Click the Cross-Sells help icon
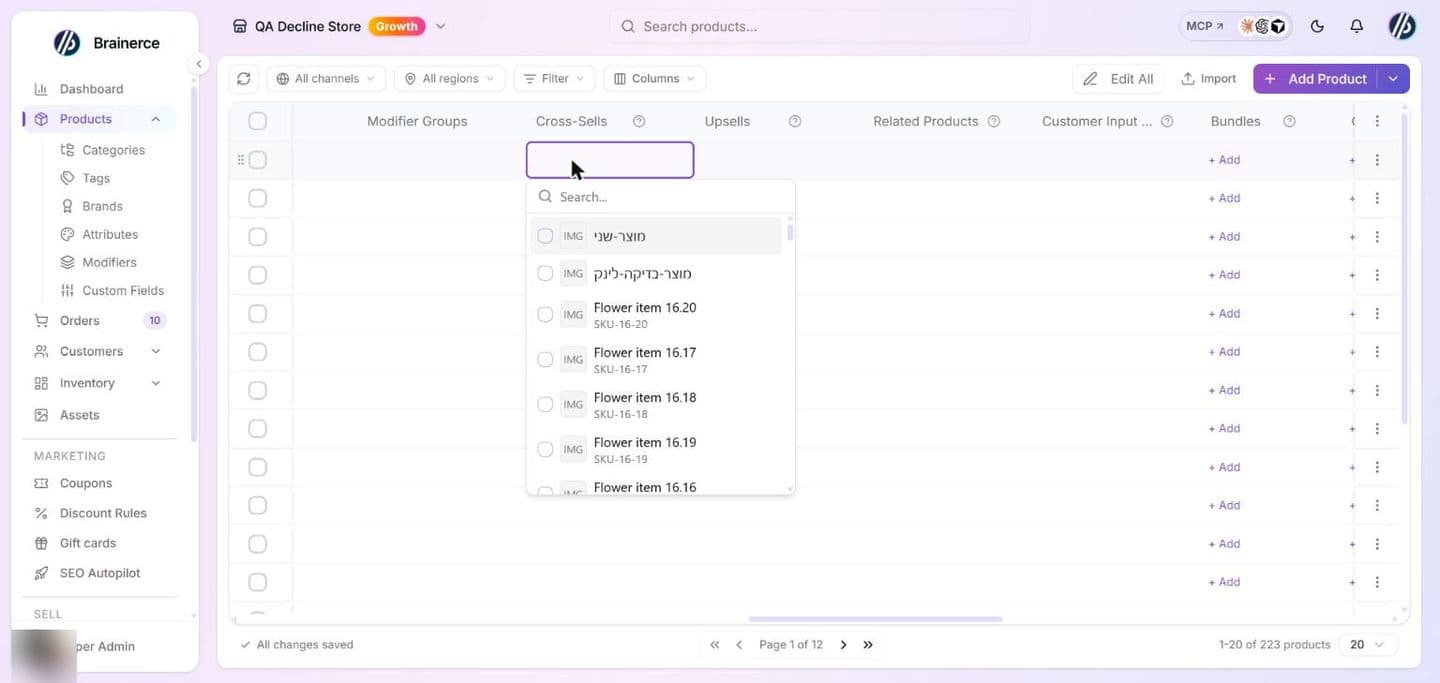Viewport: 1440px width, 683px height. click(639, 121)
